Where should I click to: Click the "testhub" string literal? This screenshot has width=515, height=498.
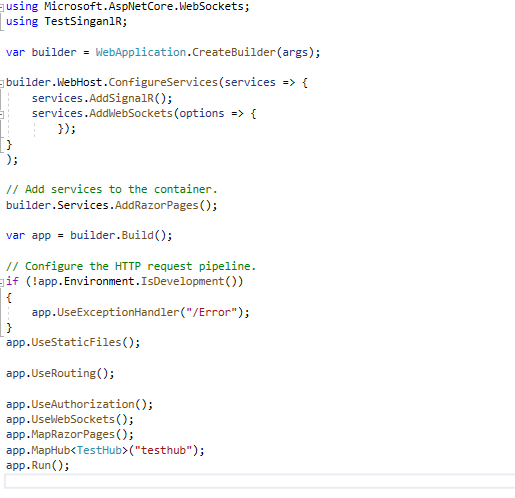[163, 450]
